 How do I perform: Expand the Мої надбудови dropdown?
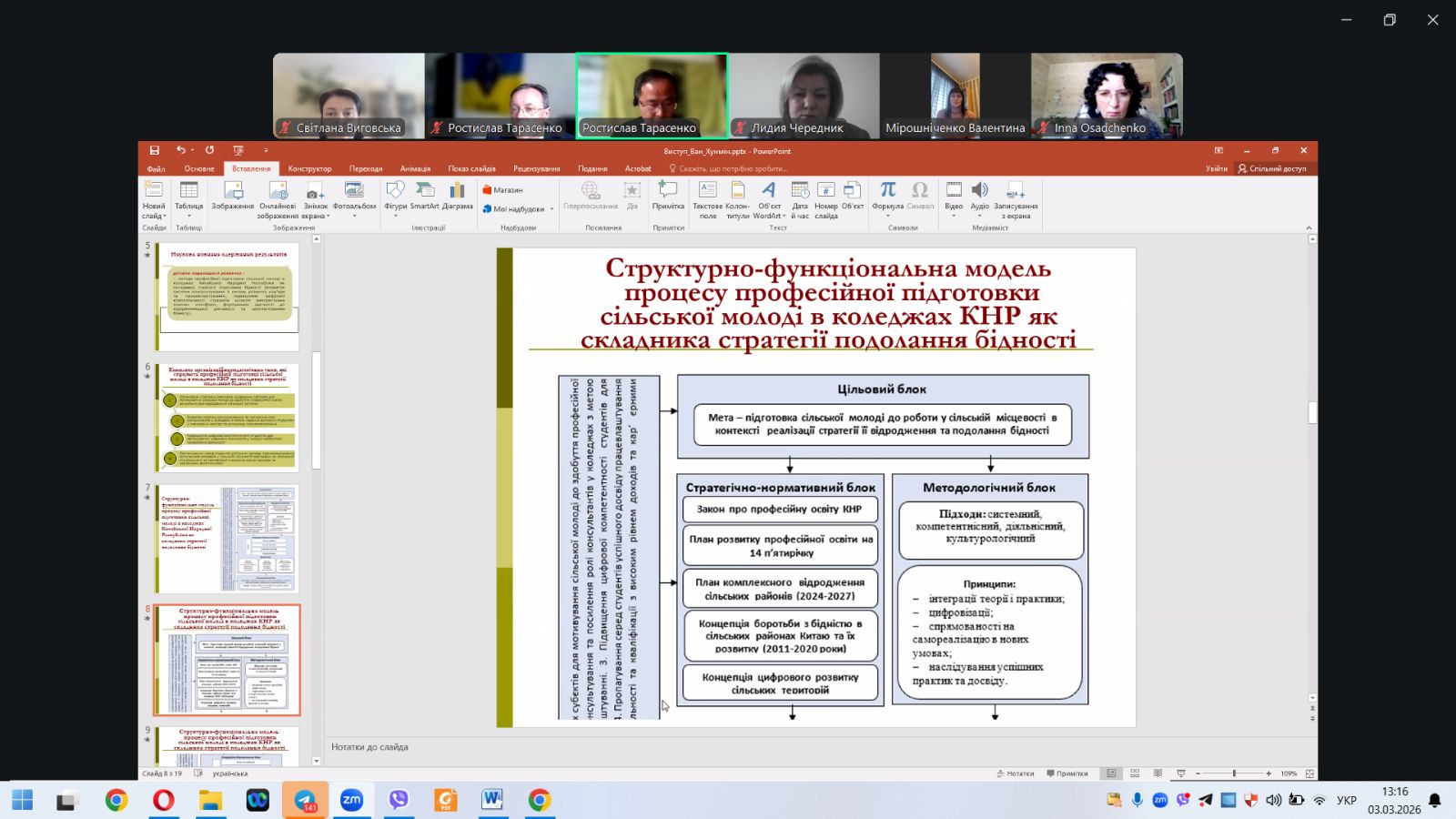551,209
